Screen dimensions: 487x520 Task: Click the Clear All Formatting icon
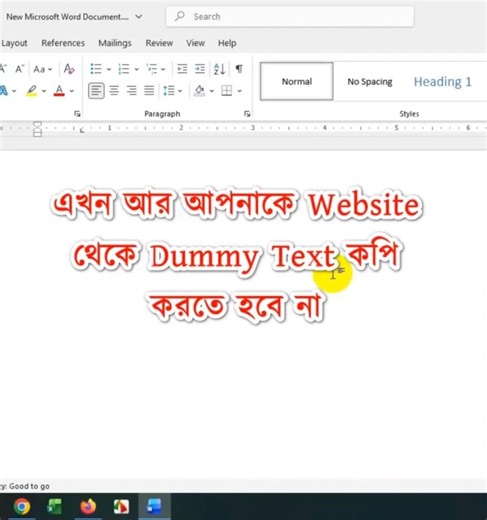(69, 69)
